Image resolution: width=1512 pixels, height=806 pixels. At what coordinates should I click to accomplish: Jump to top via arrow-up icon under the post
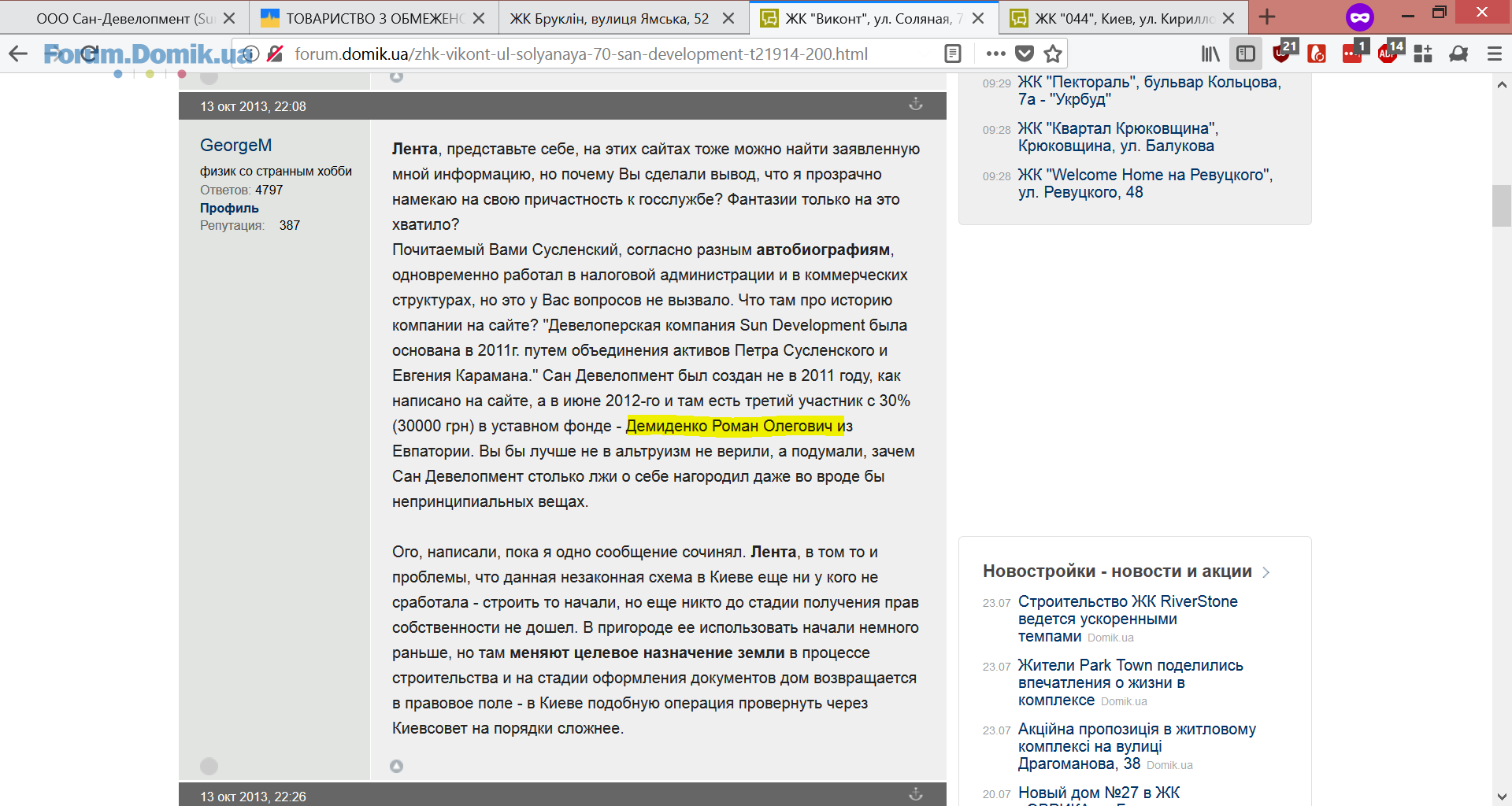[396, 766]
